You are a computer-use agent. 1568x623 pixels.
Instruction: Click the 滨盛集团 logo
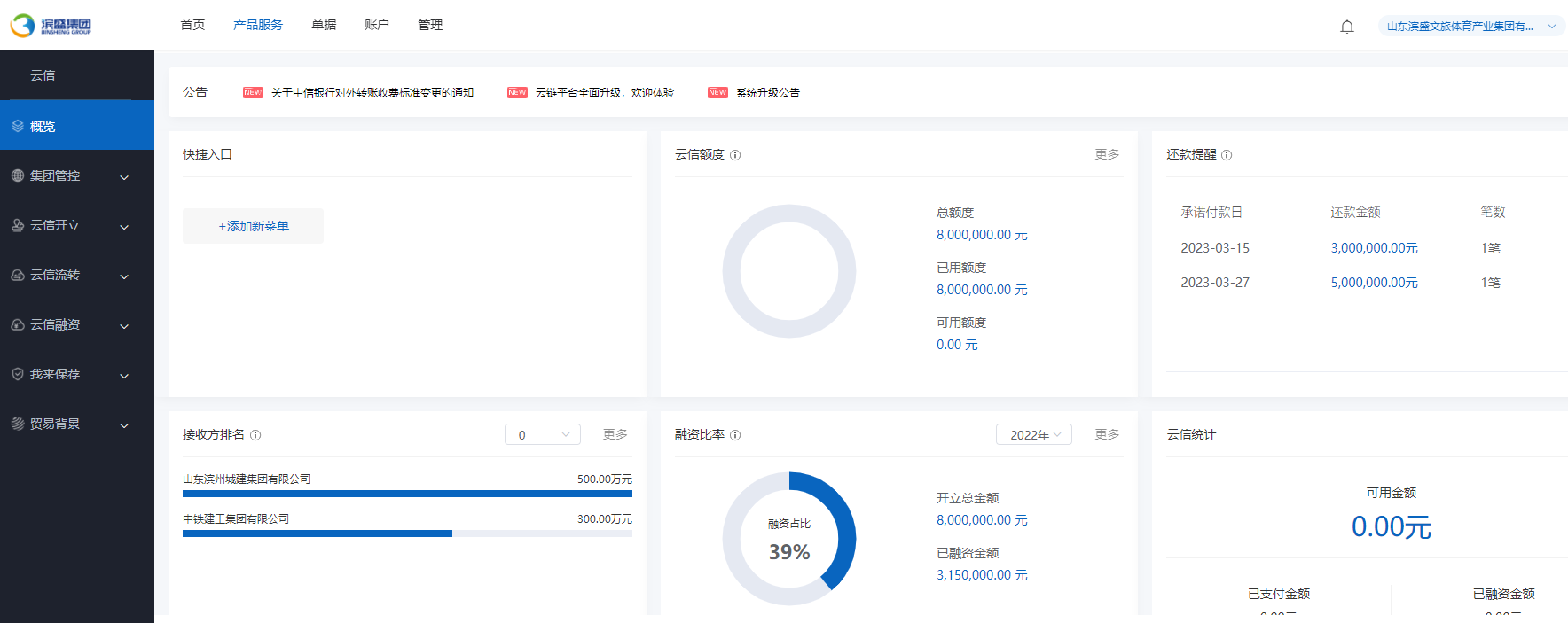tap(51, 26)
